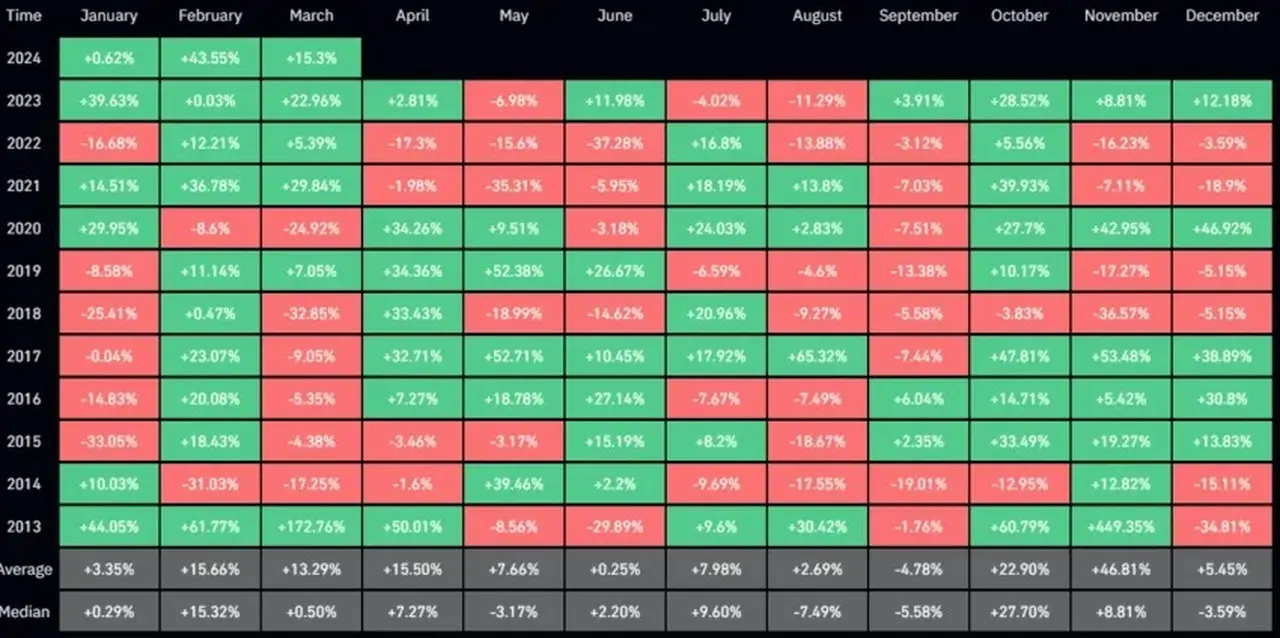Click the May 2021 -35.31% cell
The height and width of the screenshot is (638, 1280).
click(x=513, y=186)
